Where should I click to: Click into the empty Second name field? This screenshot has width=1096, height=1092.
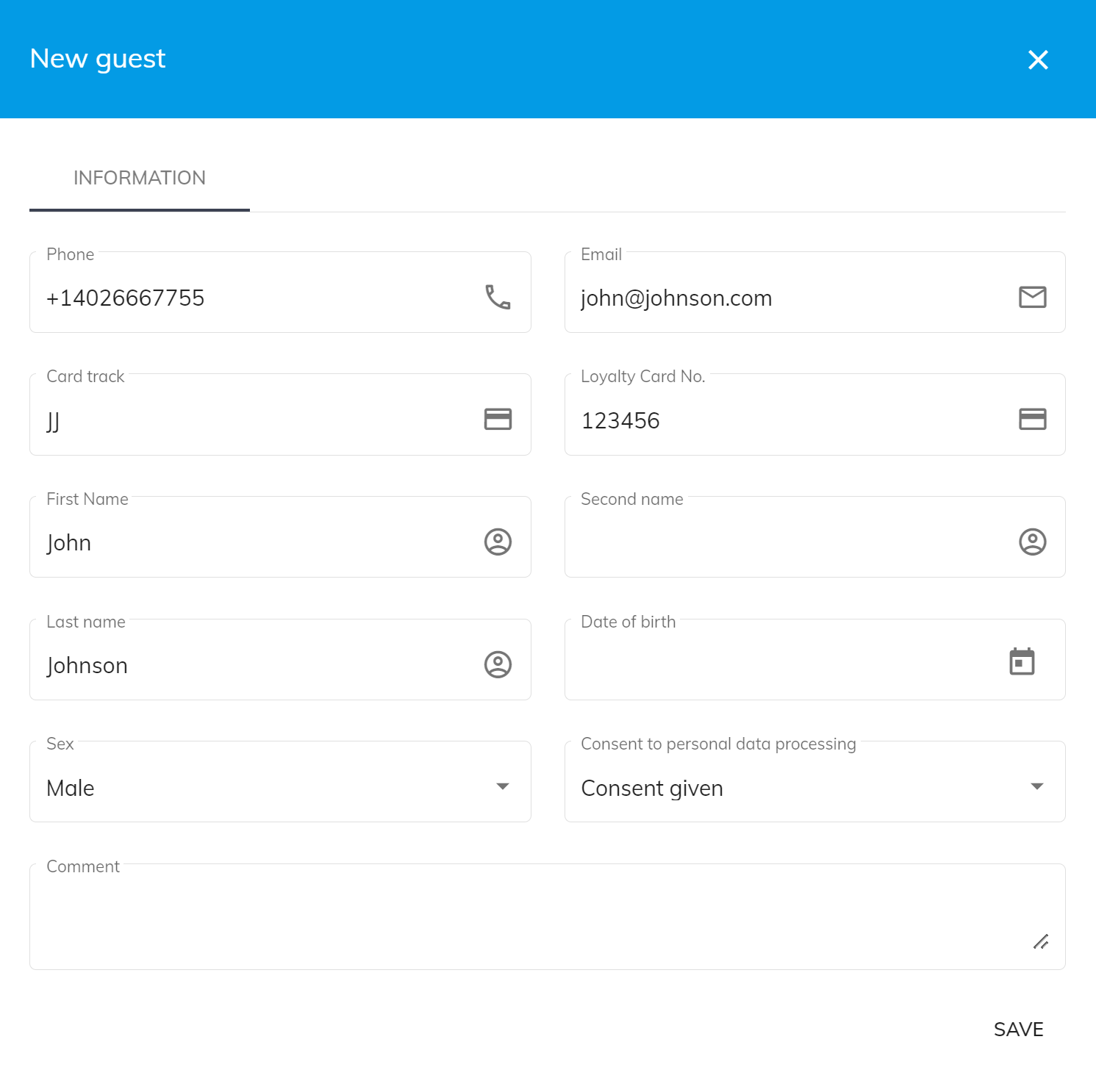[787, 542]
